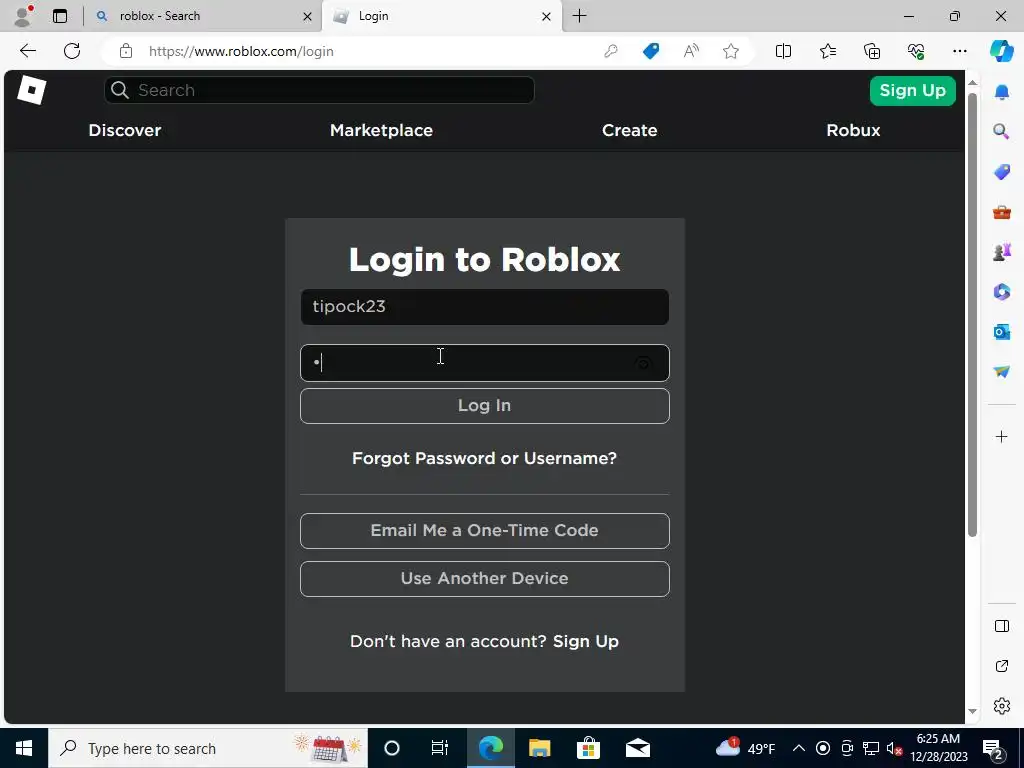Screen dimensions: 1024x768
Task: Open Marketplace
Action: [x=381, y=130]
